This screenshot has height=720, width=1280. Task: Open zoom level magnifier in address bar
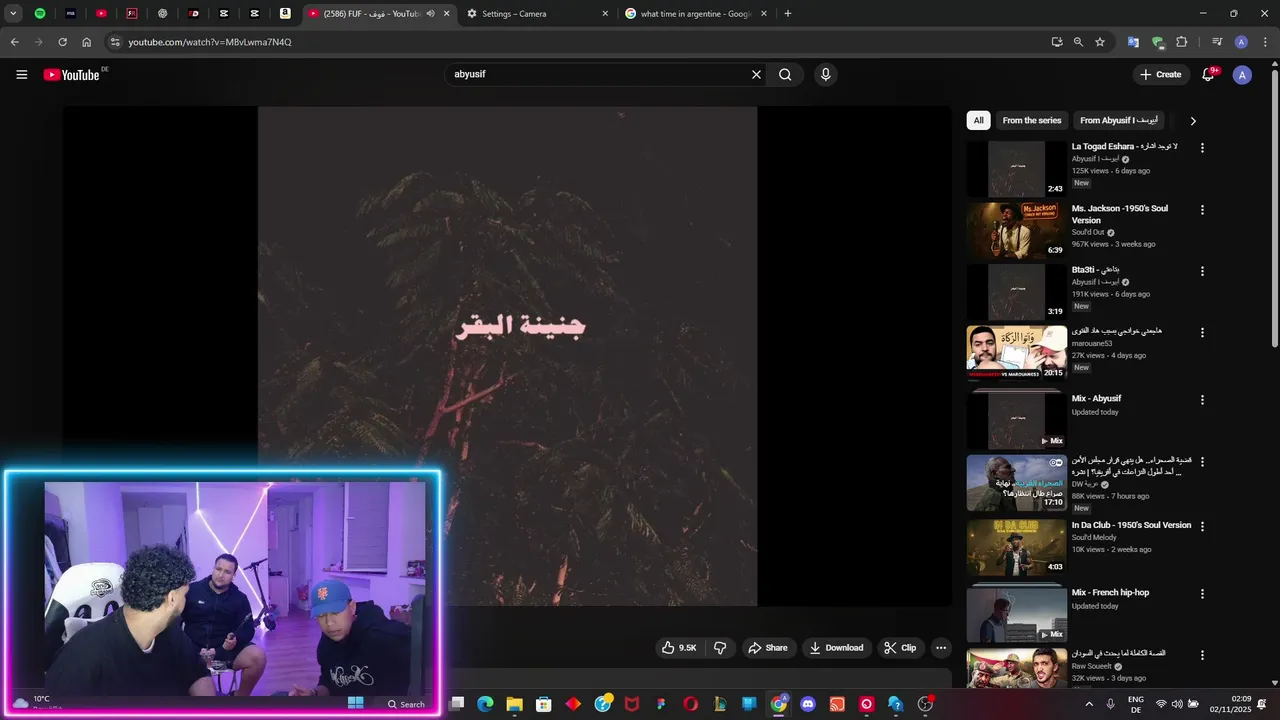[1078, 42]
